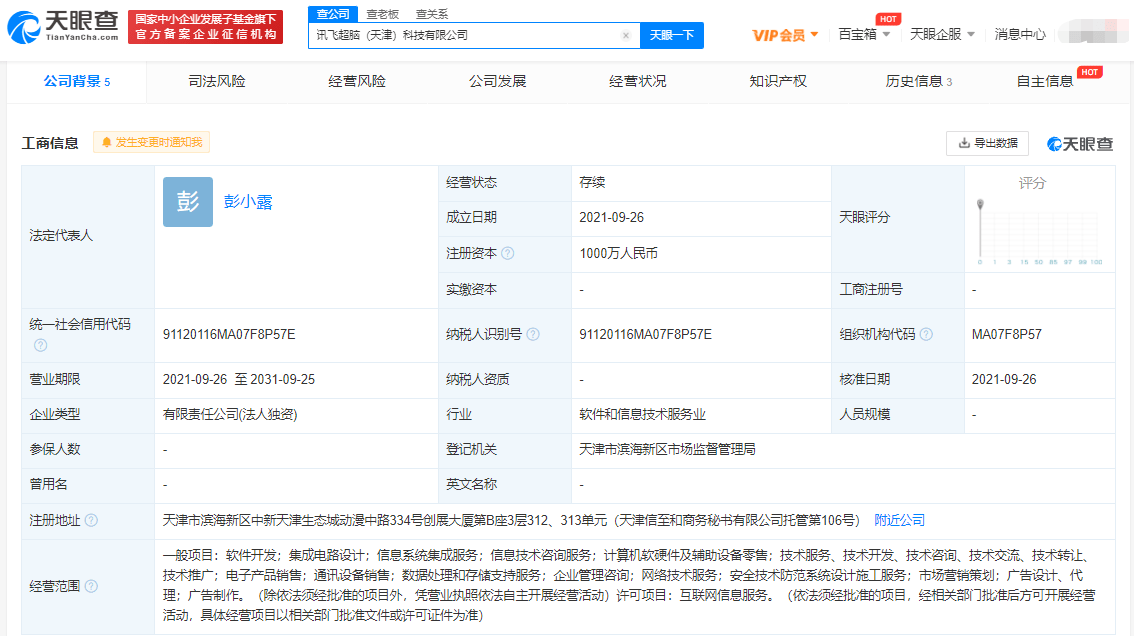
Task: Open the 附近公司 nearby companies link
Action: [899, 520]
